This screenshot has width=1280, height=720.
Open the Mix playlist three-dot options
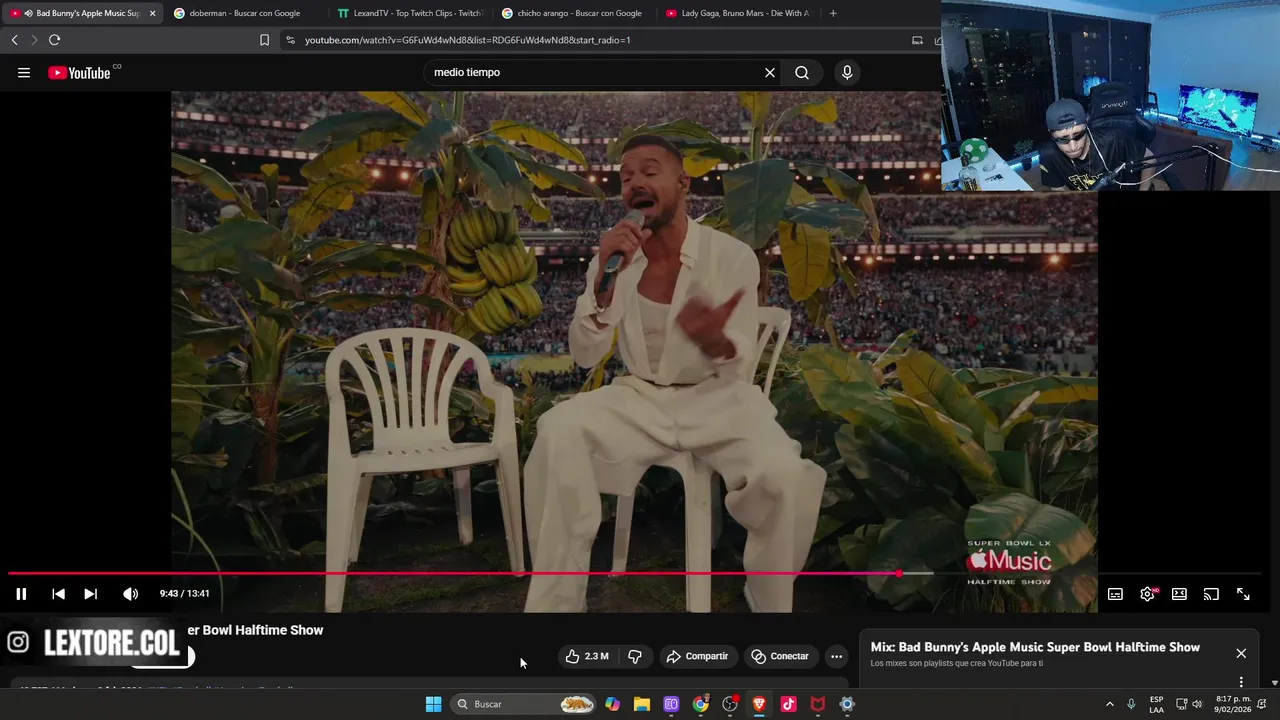[x=1241, y=682]
